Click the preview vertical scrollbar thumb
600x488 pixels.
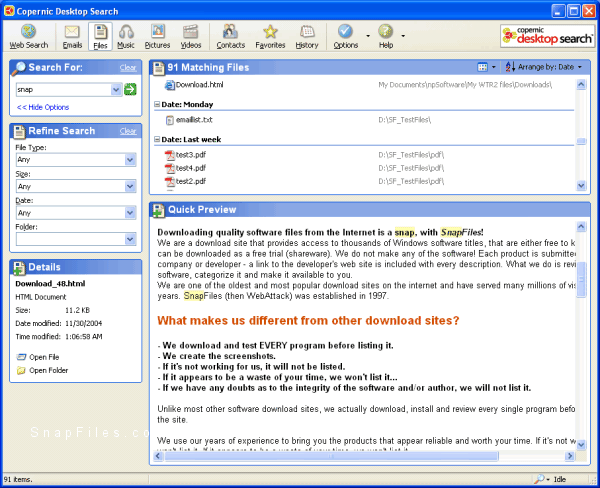pos(581,279)
